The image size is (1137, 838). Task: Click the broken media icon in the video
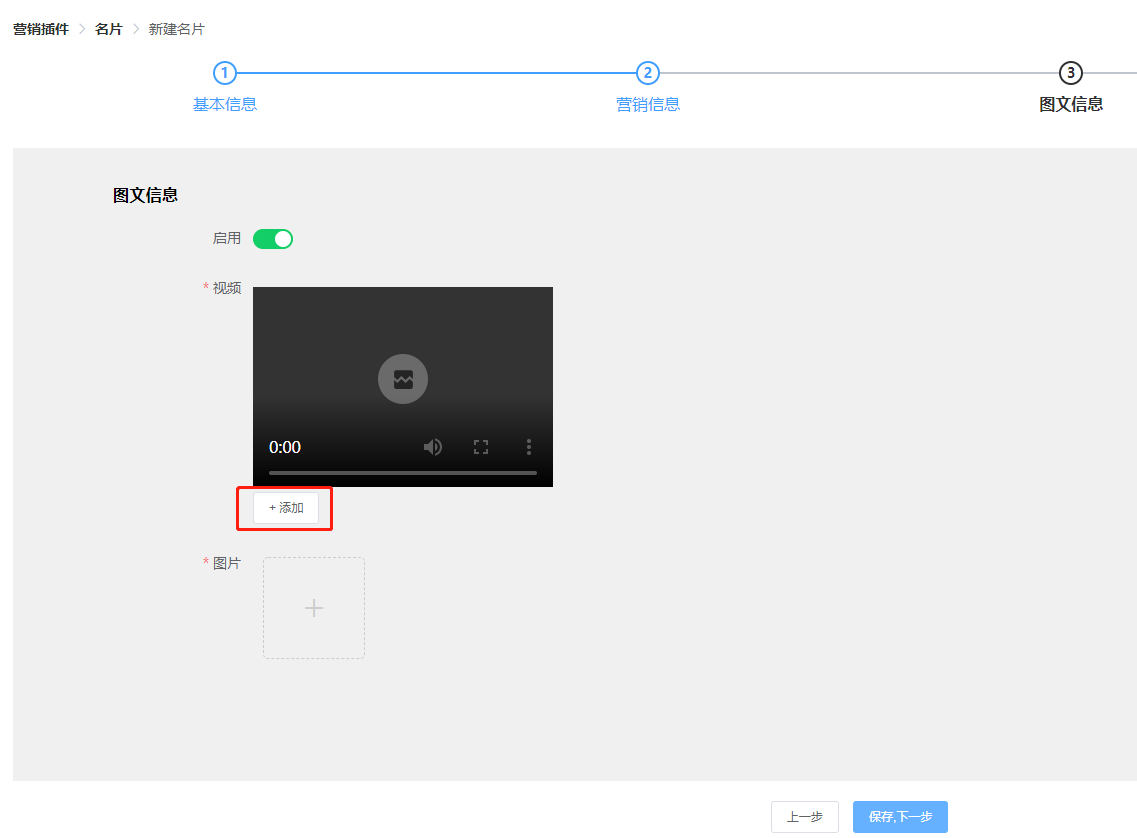tap(403, 379)
